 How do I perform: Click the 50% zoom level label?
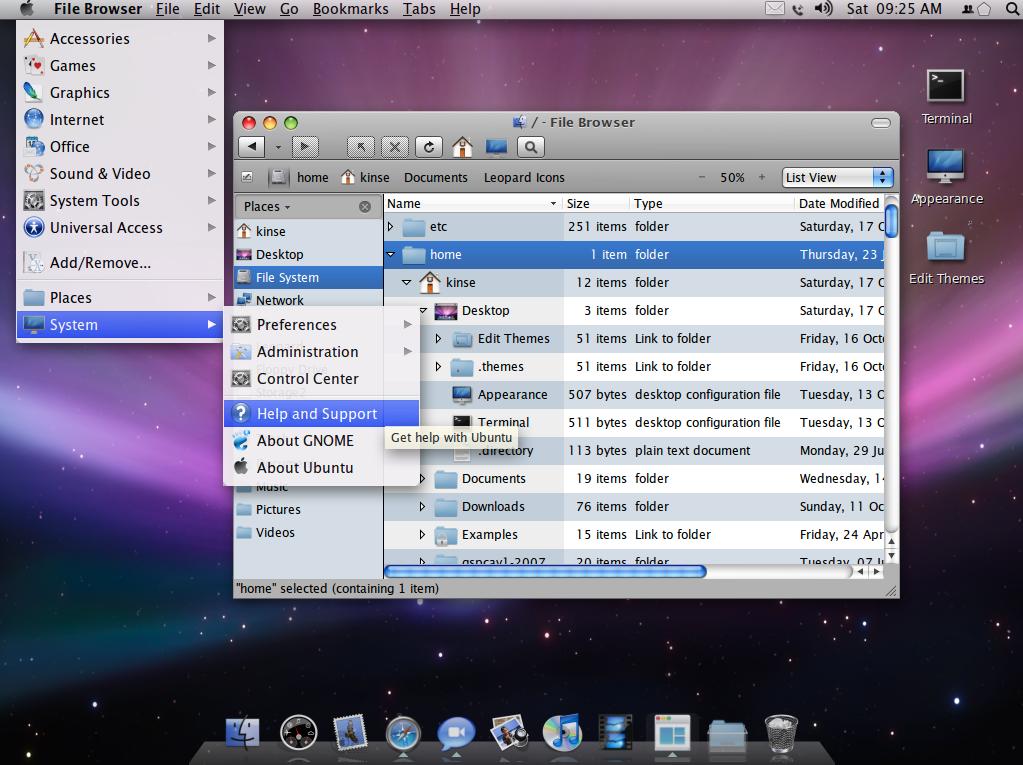point(732,177)
